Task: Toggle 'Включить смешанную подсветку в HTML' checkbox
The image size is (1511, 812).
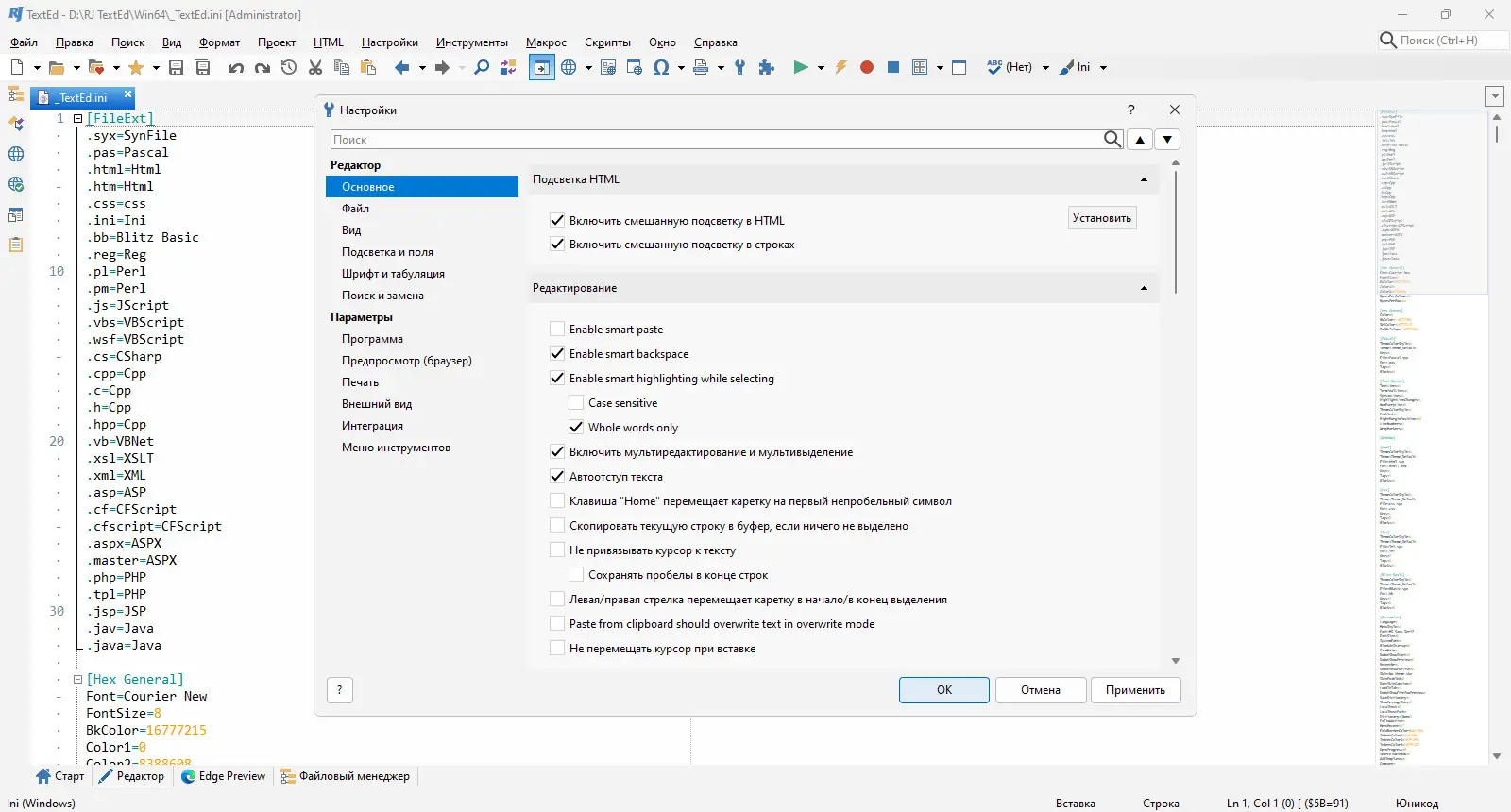Action: point(557,220)
